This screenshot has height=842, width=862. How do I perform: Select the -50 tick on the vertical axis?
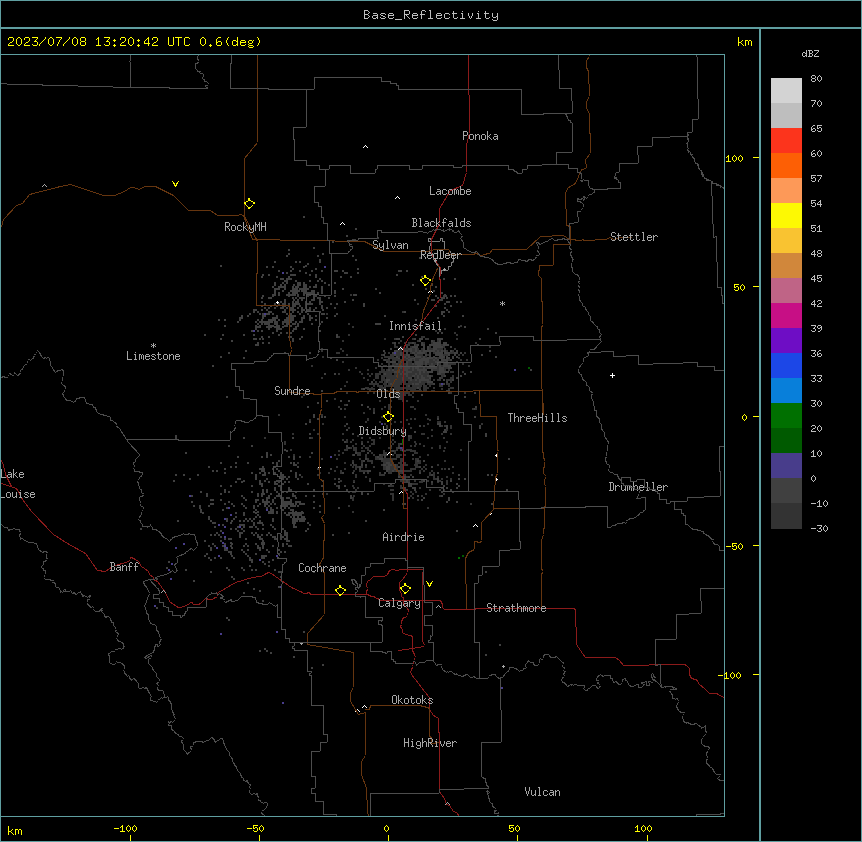[x=734, y=546]
